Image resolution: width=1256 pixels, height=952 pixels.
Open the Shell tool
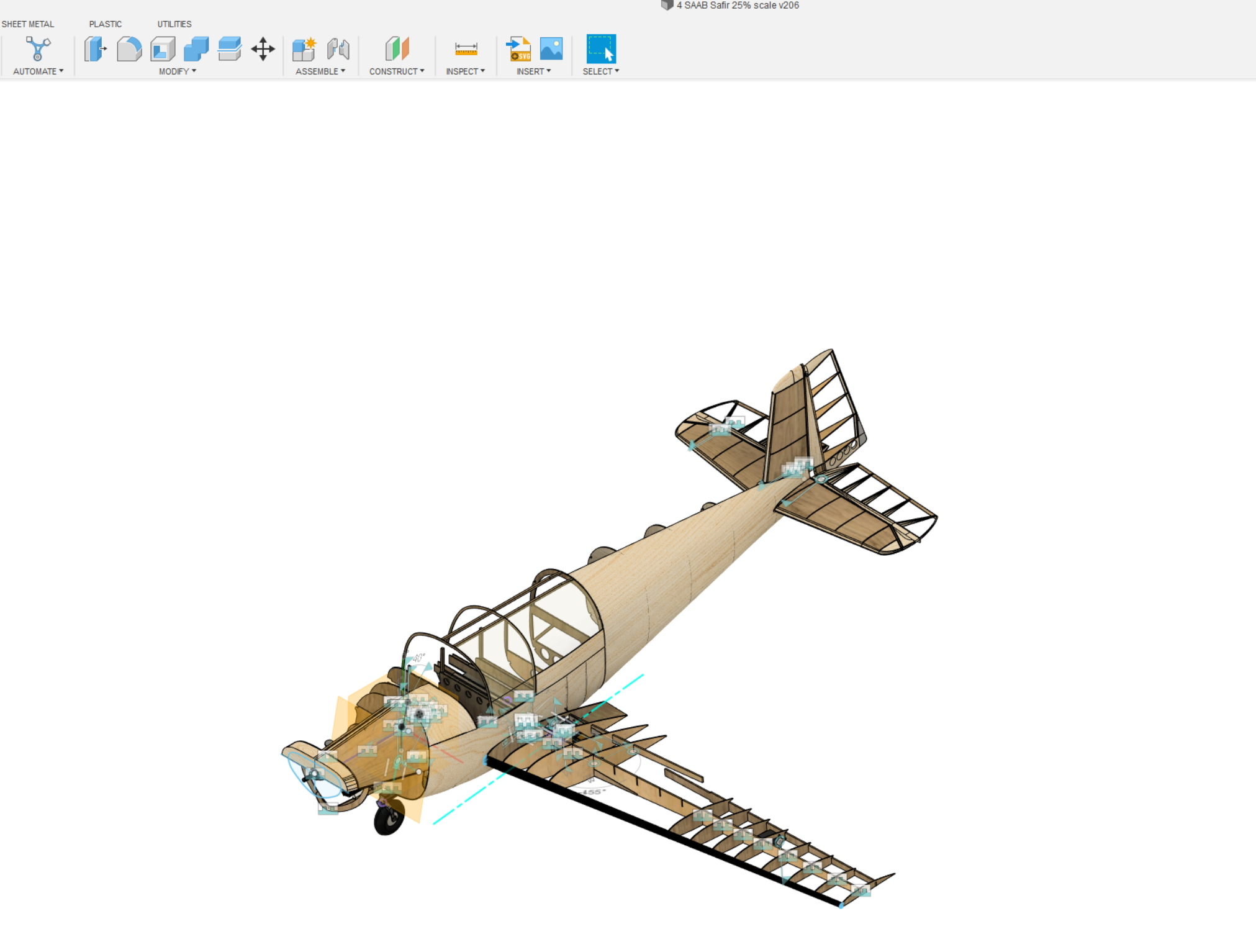point(163,49)
